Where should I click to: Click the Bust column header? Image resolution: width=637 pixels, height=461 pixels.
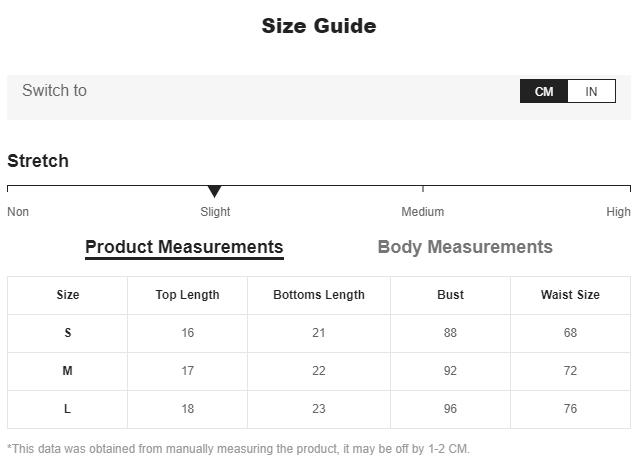pos(450,295)
